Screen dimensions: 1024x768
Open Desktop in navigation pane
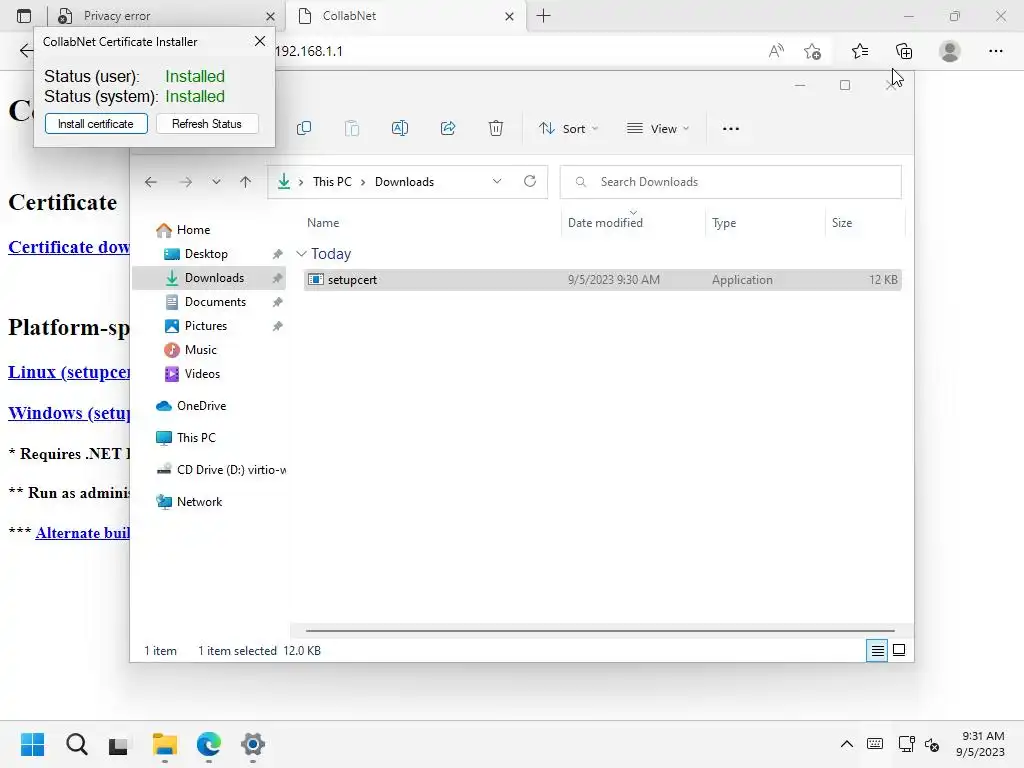(196, 254)
